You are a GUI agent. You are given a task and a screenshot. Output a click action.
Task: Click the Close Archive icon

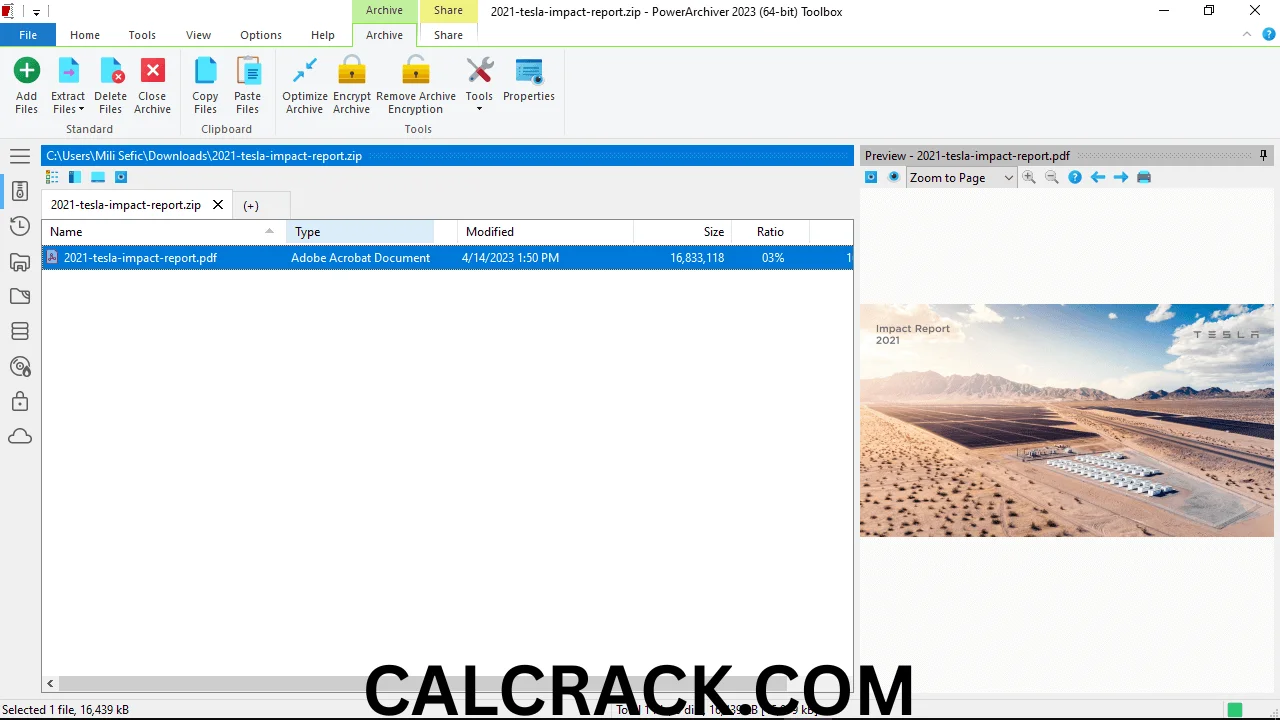click(153, 71)
